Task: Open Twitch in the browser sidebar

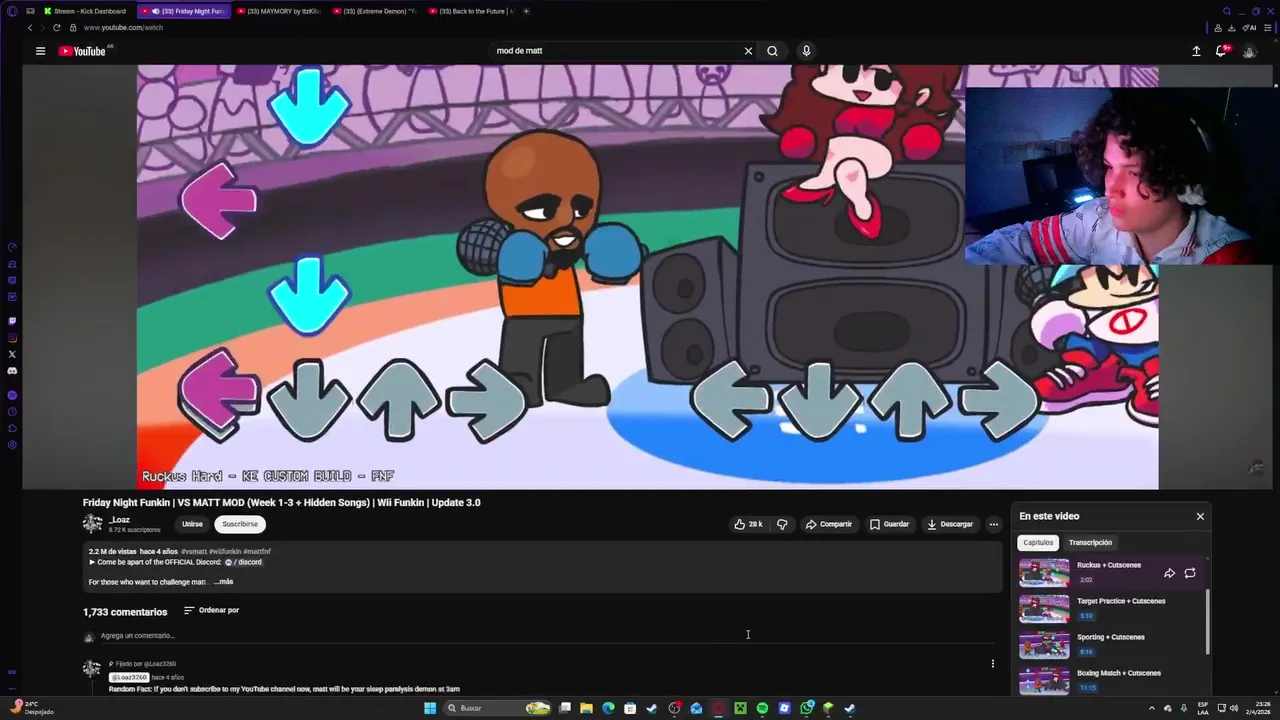Action: click(12, 321)
